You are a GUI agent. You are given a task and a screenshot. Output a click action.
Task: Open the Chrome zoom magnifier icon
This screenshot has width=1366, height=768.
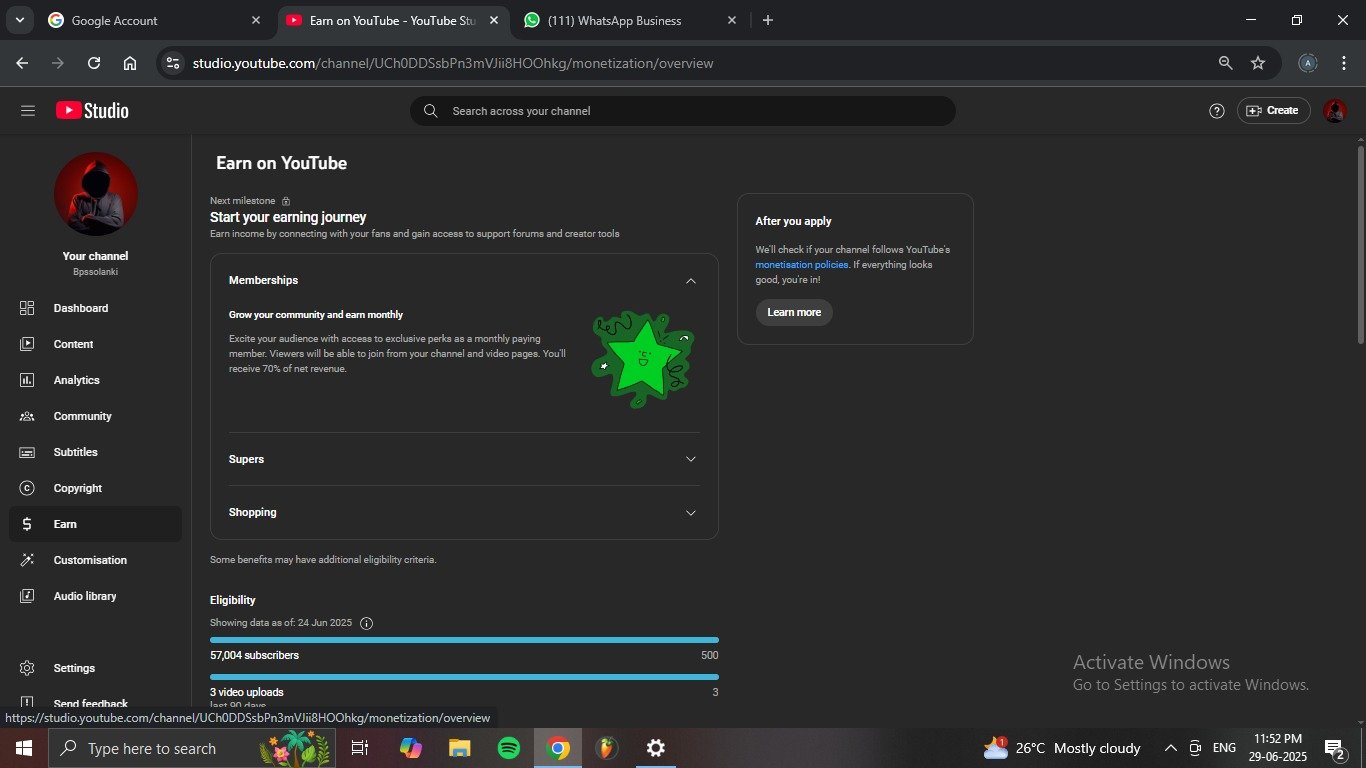(x=1225, y=63)
